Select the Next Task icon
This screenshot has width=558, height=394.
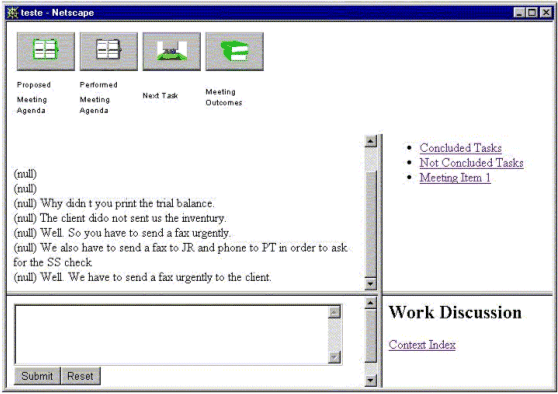(x=172, y=51)
